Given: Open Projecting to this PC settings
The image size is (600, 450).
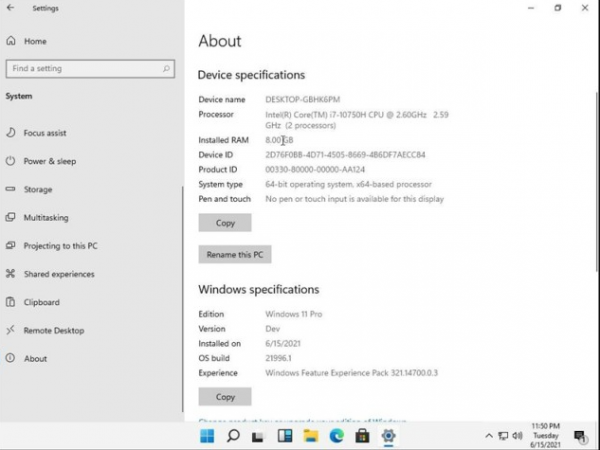Looking at the screenshot, I should (52, 246).
